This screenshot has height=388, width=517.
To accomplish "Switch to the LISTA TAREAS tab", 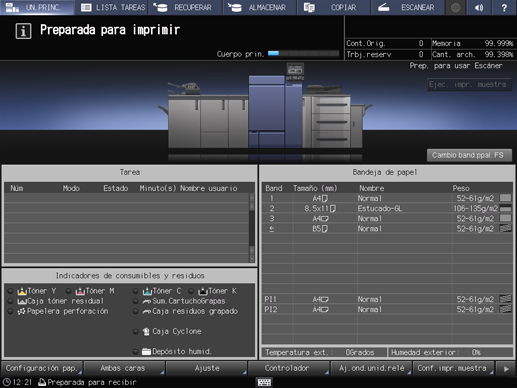I will pos(113,7).
